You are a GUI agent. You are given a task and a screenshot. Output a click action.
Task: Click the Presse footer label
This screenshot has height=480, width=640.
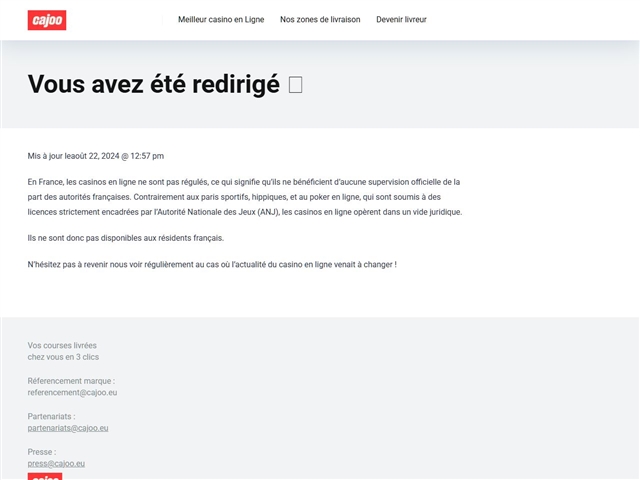click(42, 452)
